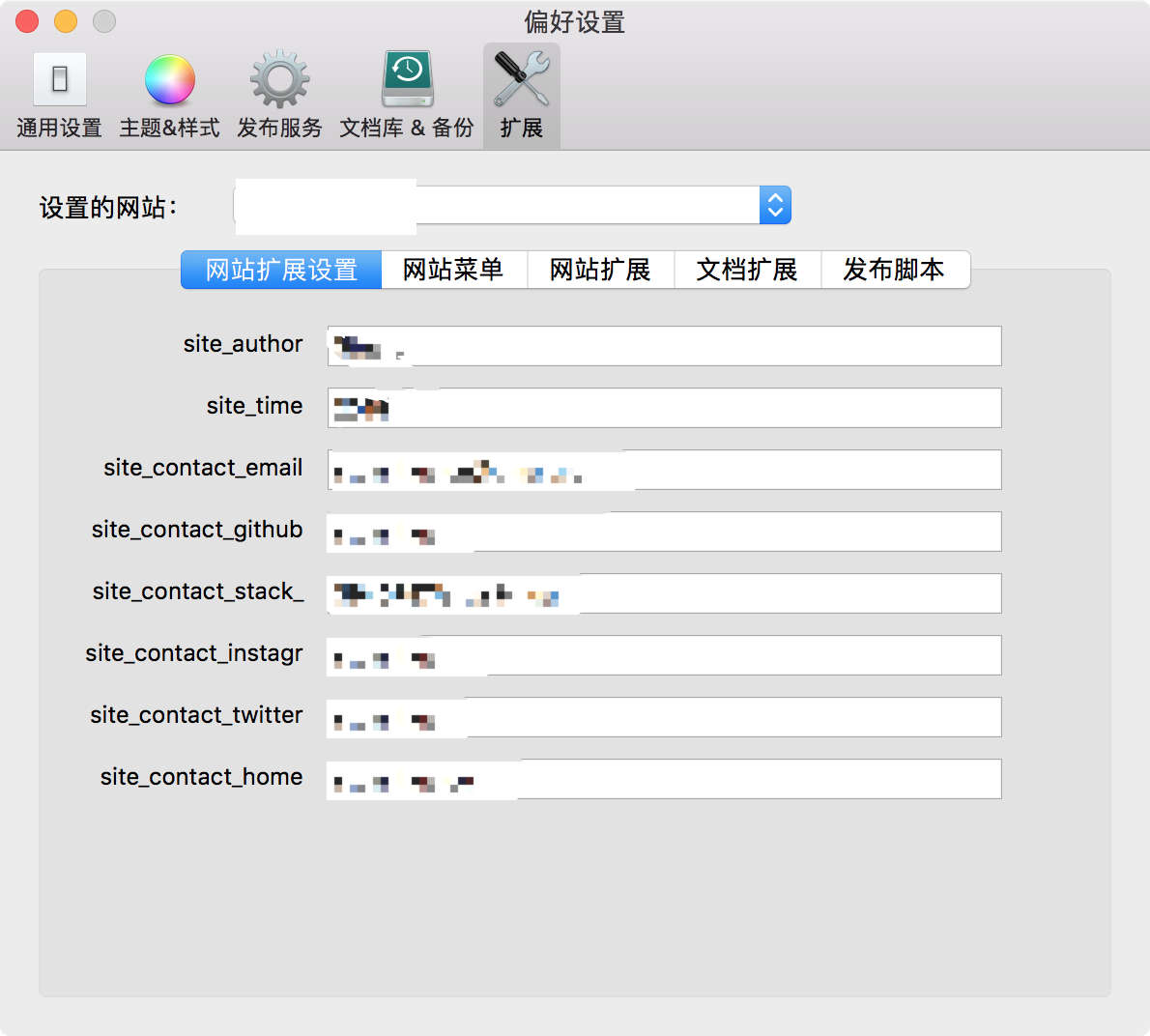This screenshot has width=1150, height=1036.
Task: Open the 发布服务 gear pane
Action: coord(279,95)
